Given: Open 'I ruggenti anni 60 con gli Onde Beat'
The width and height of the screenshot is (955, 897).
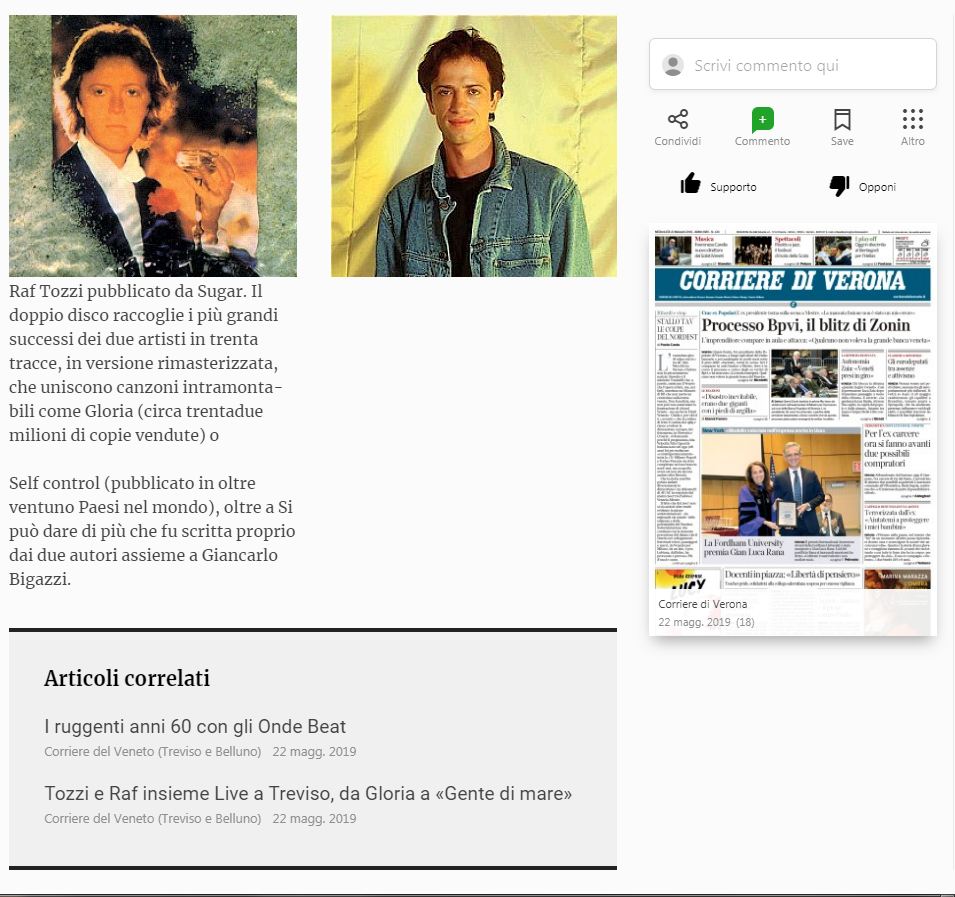Looking at the screenshot, I should 195,726.
